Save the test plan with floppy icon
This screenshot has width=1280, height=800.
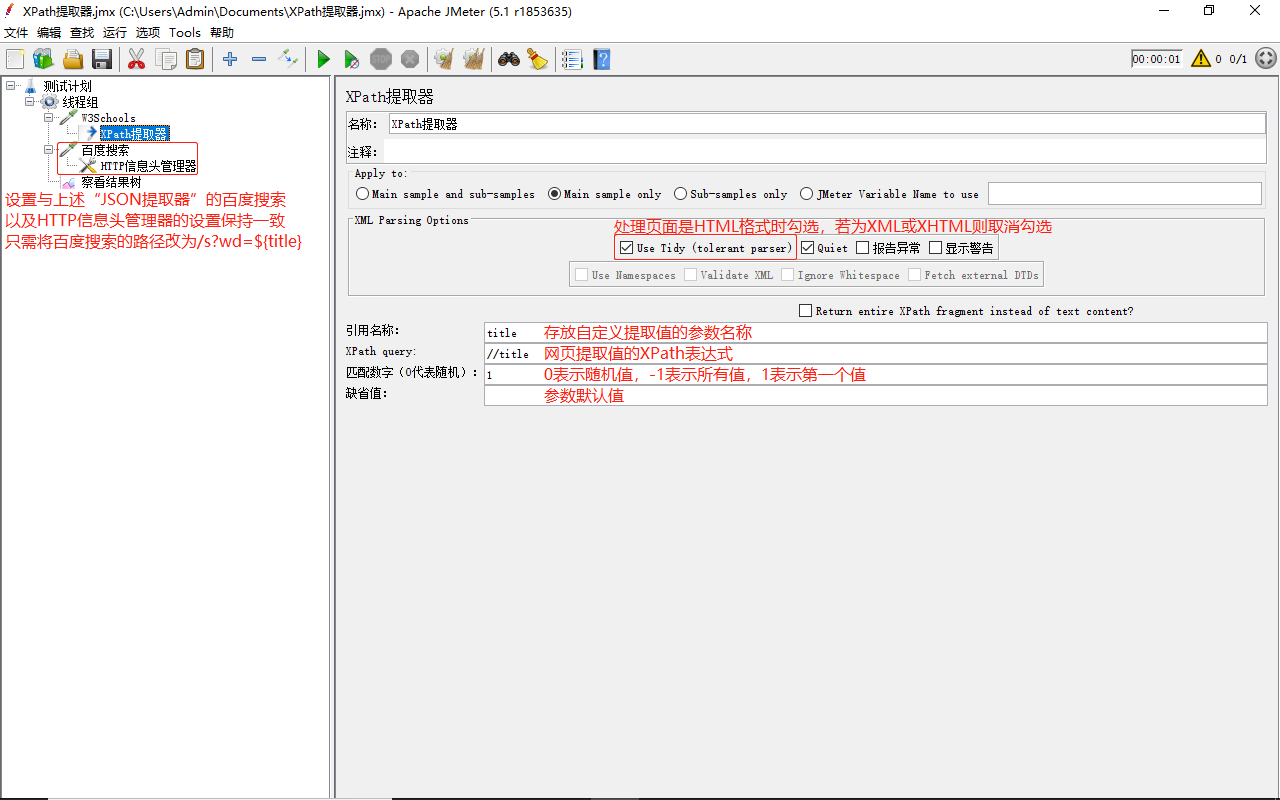[x=102, y=59]
